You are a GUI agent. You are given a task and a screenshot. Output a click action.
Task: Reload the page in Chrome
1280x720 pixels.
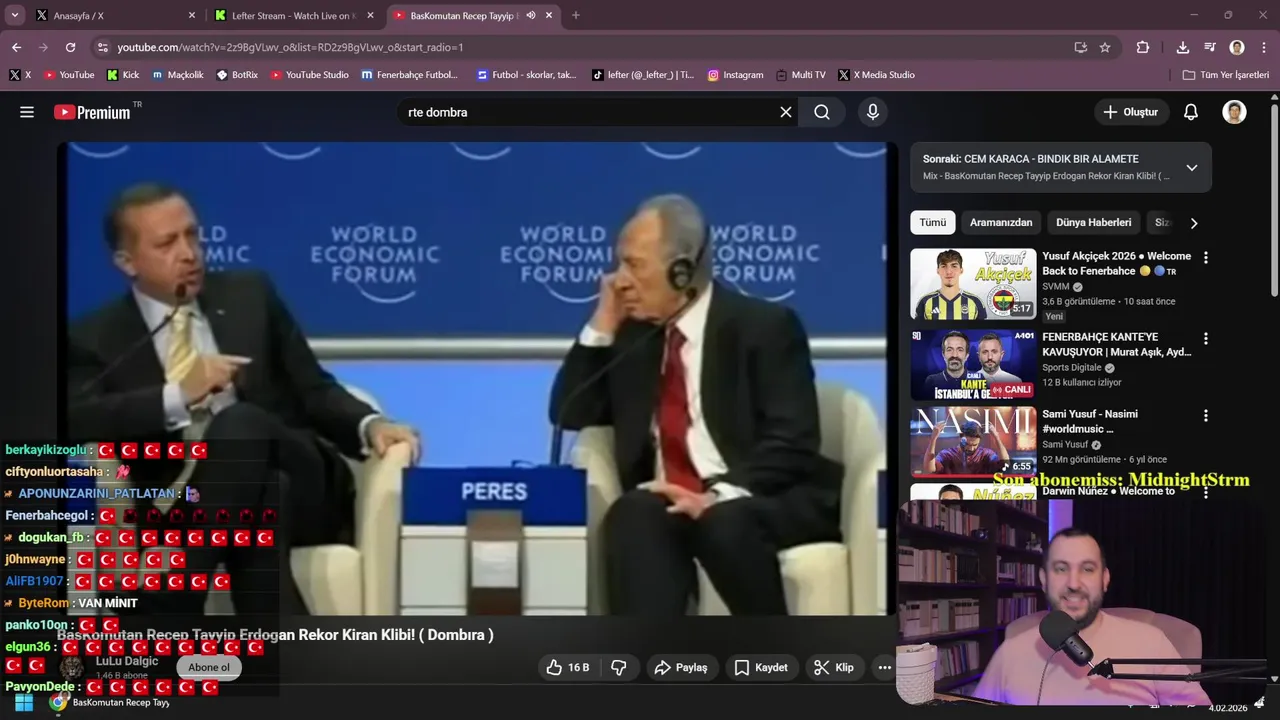pyautogui.click(x=70, y=47)
